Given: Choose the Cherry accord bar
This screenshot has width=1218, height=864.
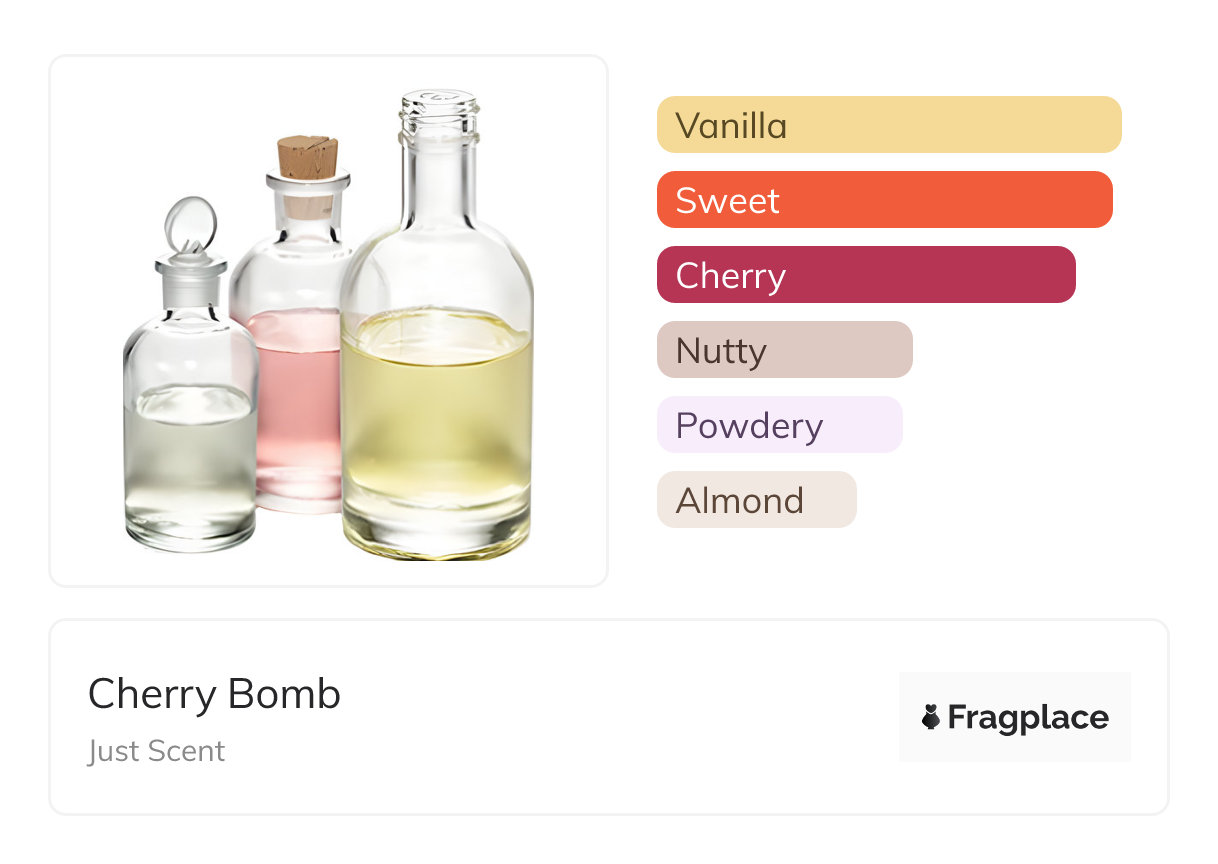Looking at the screenshot, I should [x=865, y=275].
